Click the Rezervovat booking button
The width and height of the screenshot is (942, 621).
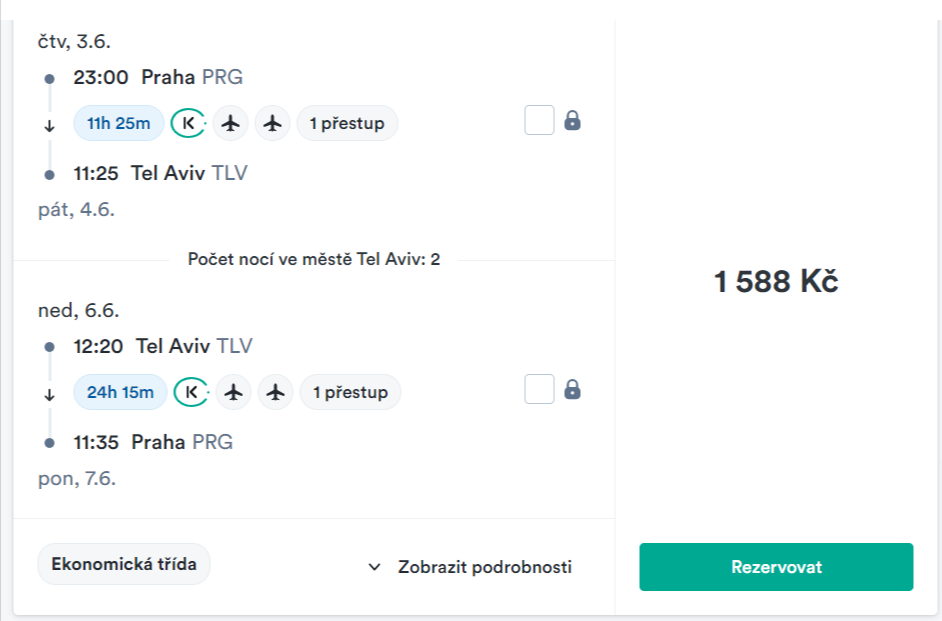[x=776, y=567]
